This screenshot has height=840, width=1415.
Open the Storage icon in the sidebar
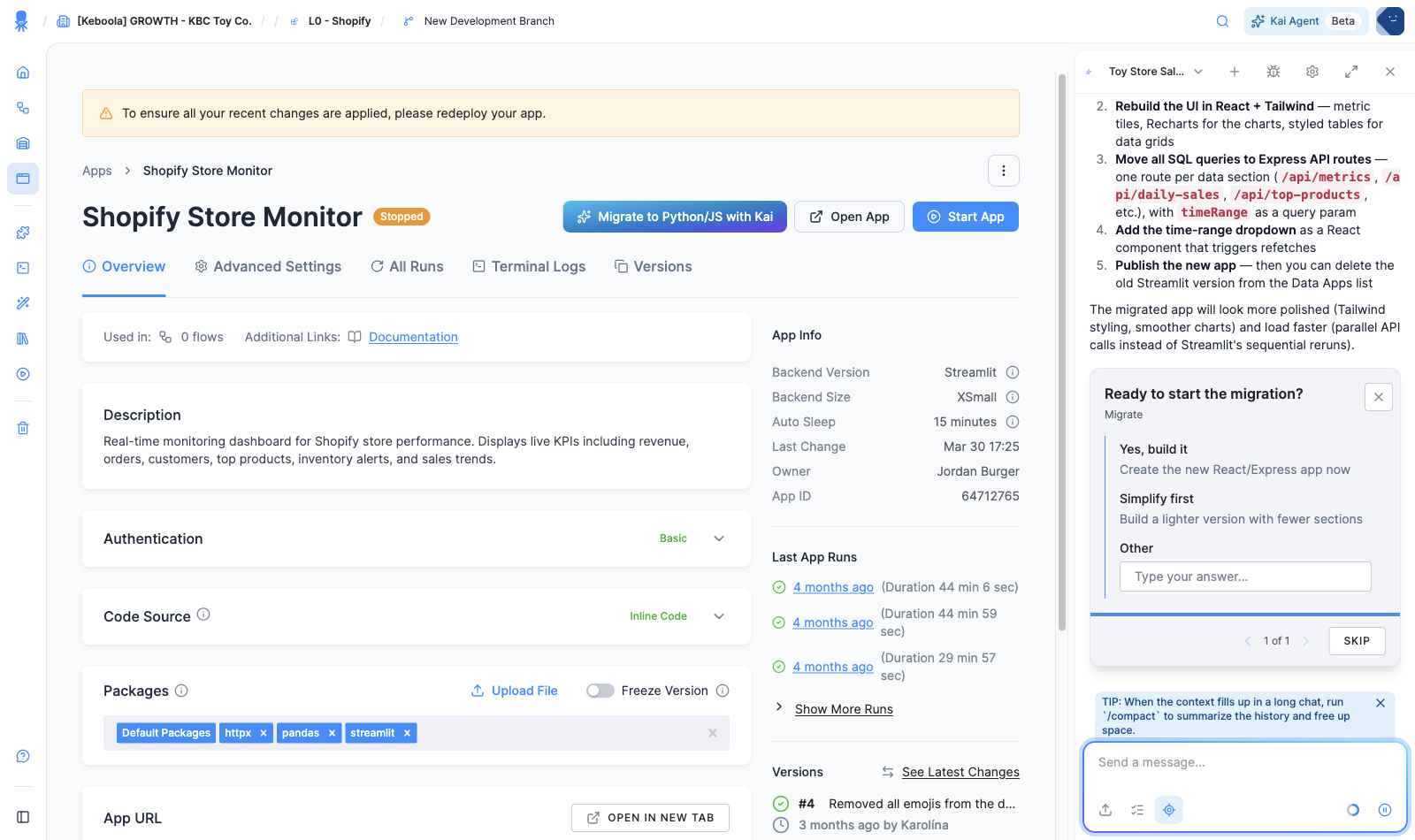click(23, 143)
